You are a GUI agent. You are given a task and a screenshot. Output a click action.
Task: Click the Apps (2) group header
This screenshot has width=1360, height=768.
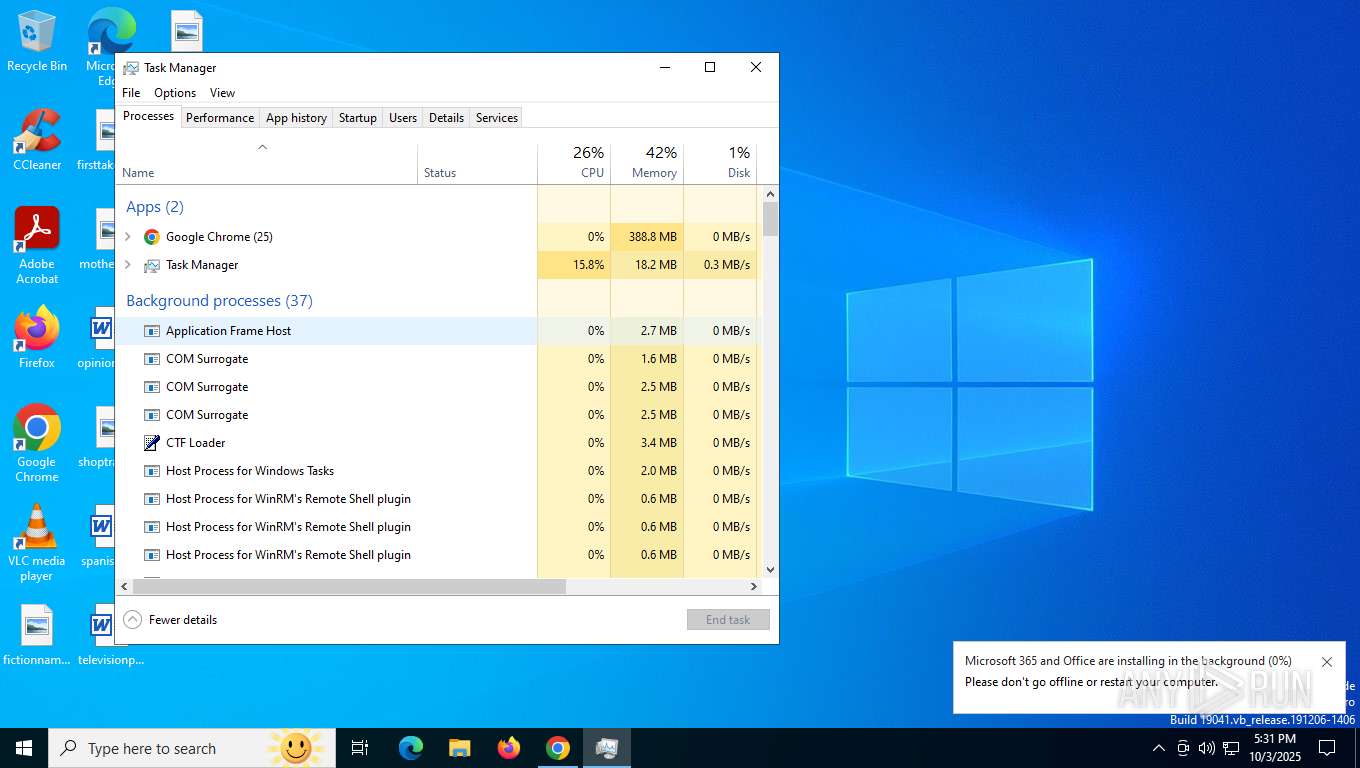[x=155, y=207]
